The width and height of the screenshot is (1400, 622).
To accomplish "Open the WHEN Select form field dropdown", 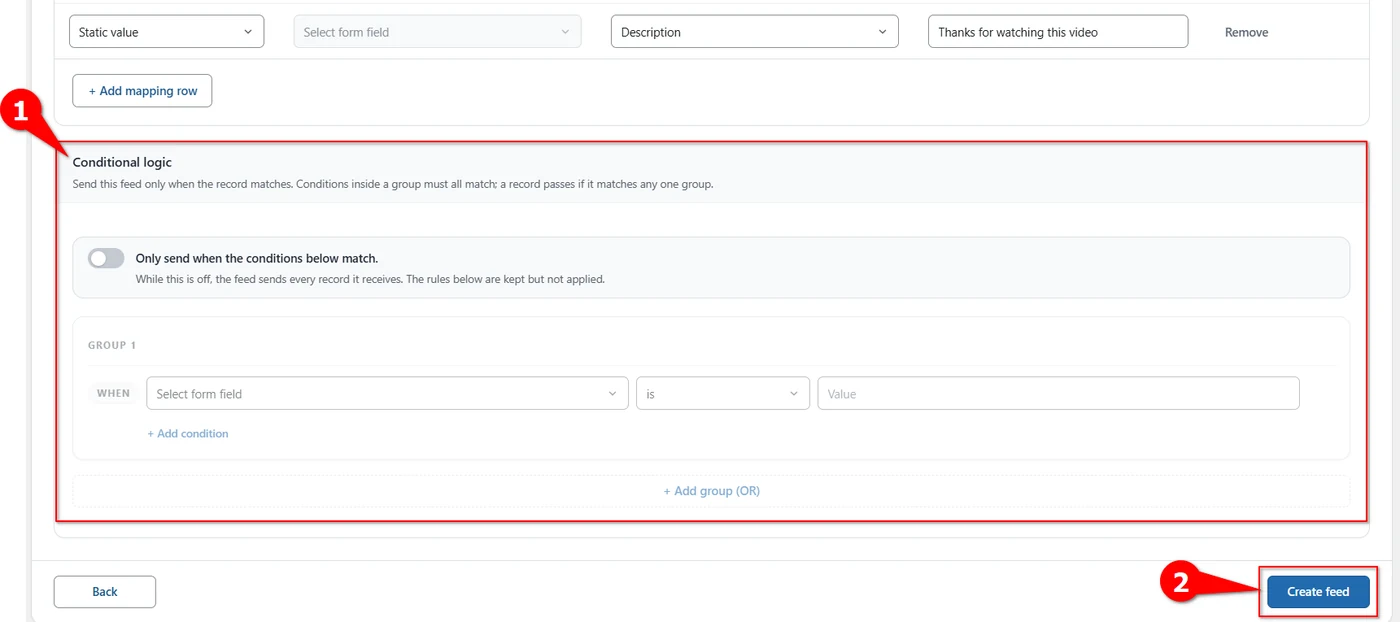I will point(387,393).
